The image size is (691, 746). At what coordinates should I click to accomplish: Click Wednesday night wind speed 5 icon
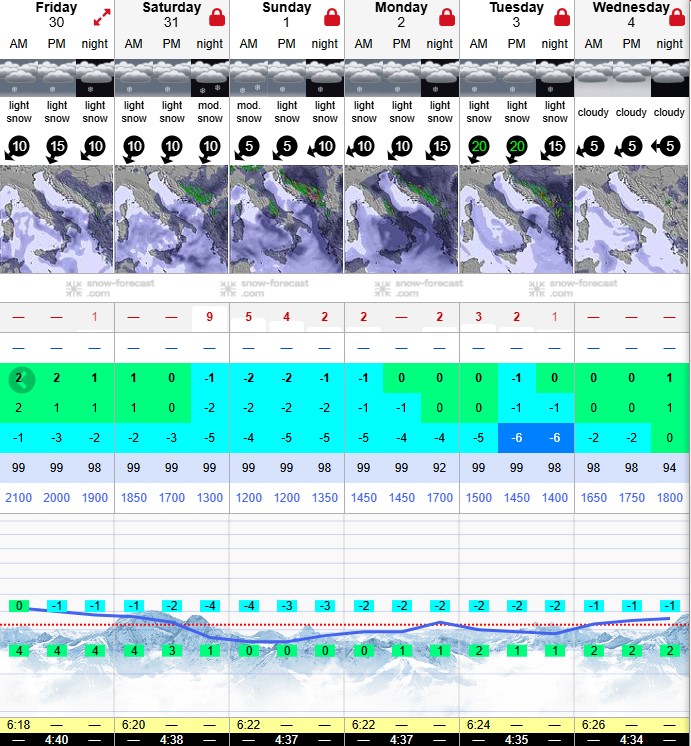(667, 146)
